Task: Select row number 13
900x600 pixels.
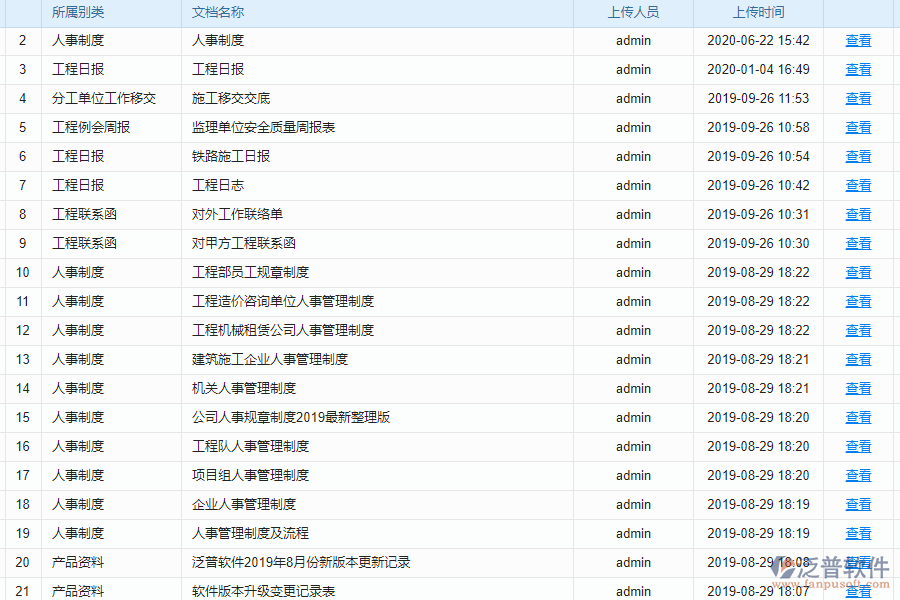Action: (22, 359)
